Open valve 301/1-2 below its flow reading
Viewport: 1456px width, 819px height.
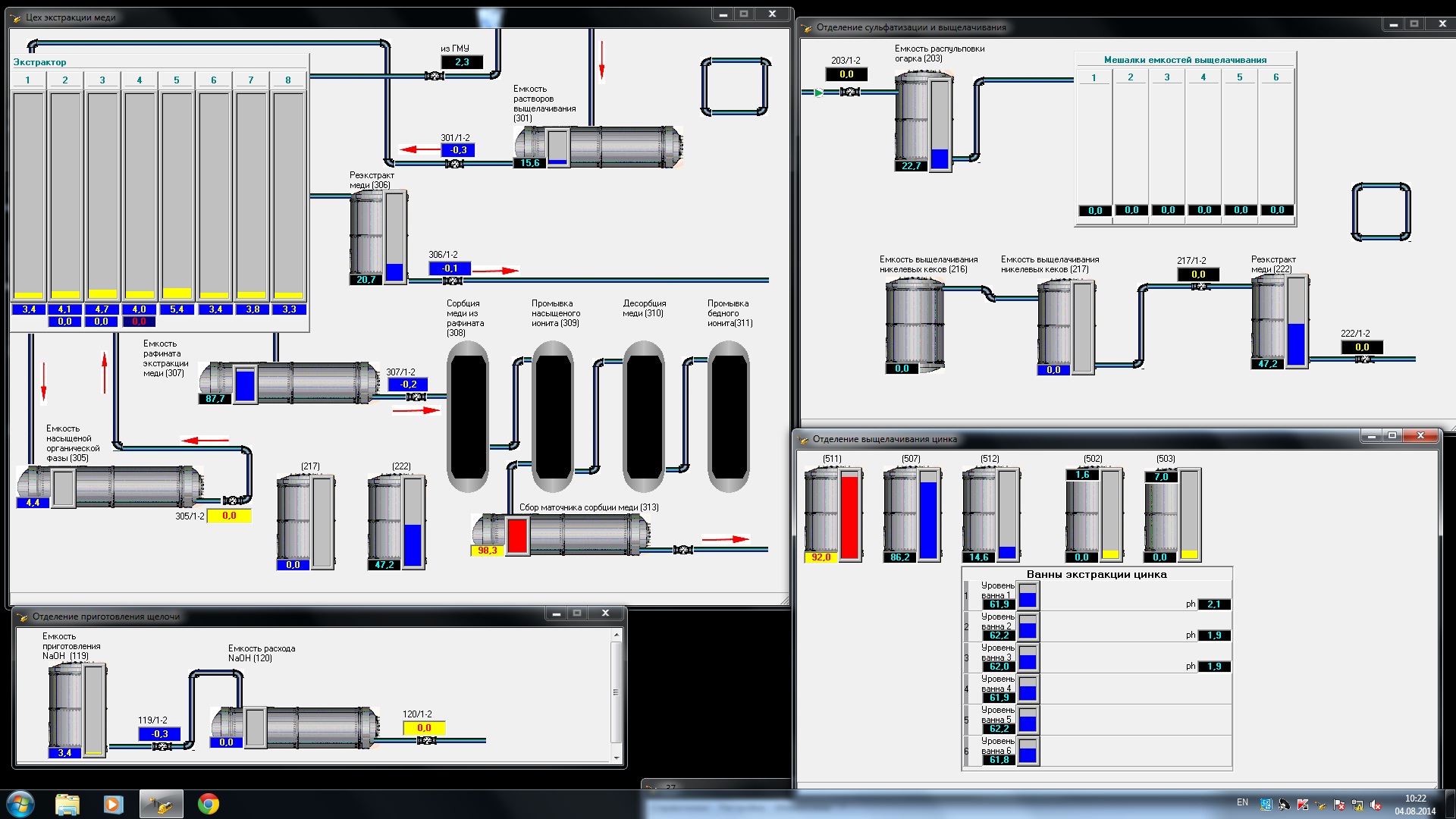click(x=453, y=164)
